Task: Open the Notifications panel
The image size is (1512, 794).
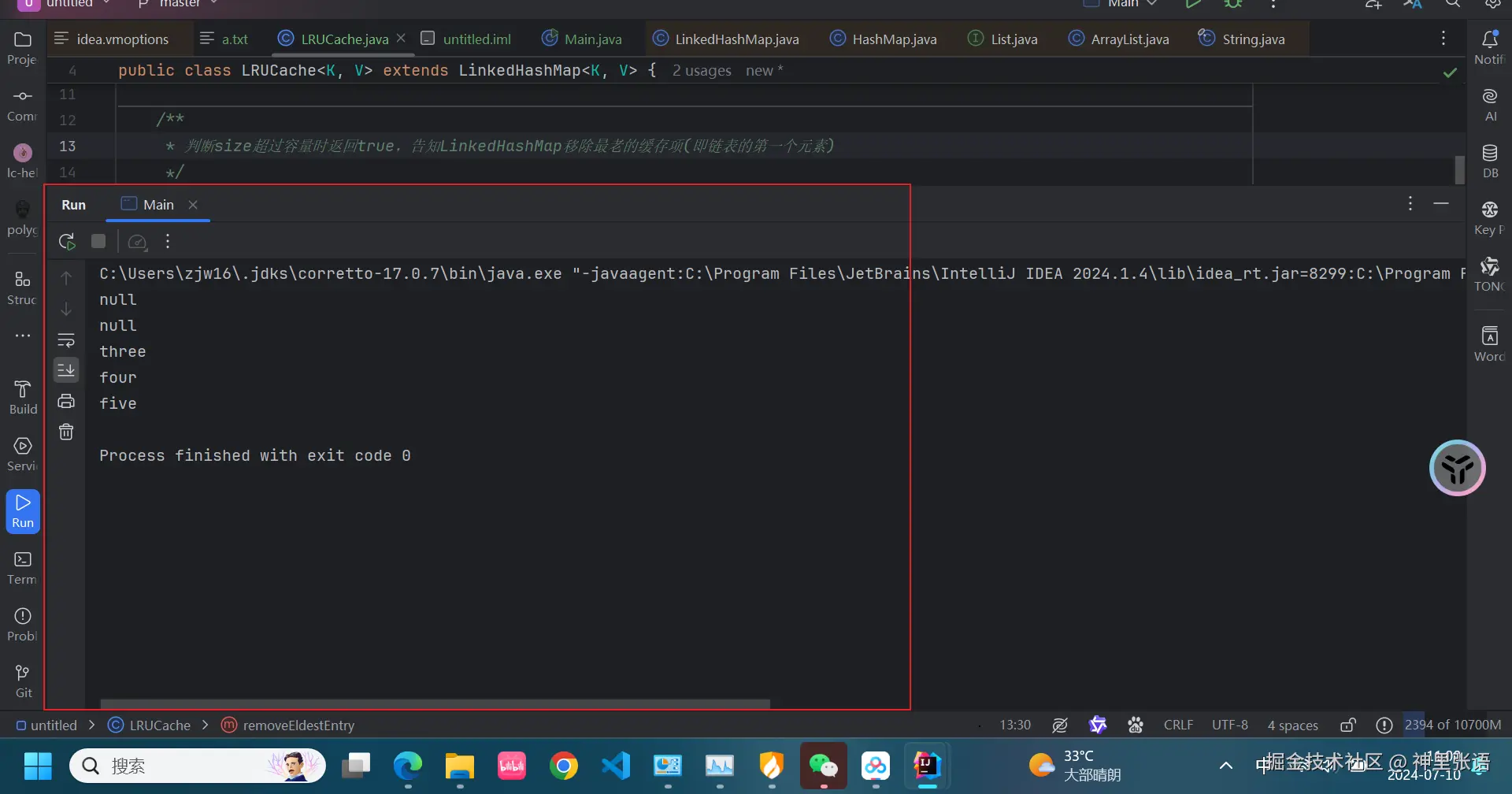Action: (x=1490, y=47)
